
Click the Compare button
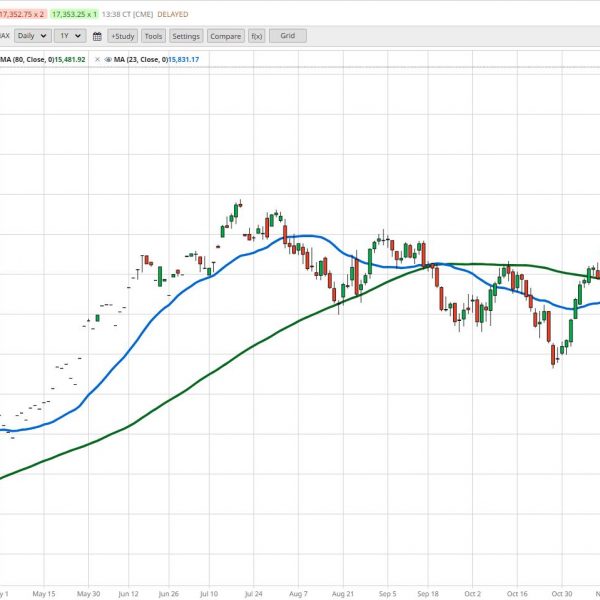(226, 36)
